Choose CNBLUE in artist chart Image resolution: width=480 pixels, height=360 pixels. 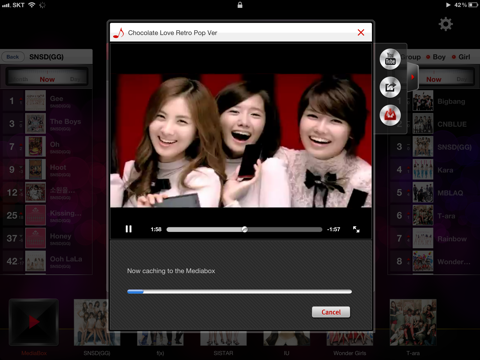(433, 124)
